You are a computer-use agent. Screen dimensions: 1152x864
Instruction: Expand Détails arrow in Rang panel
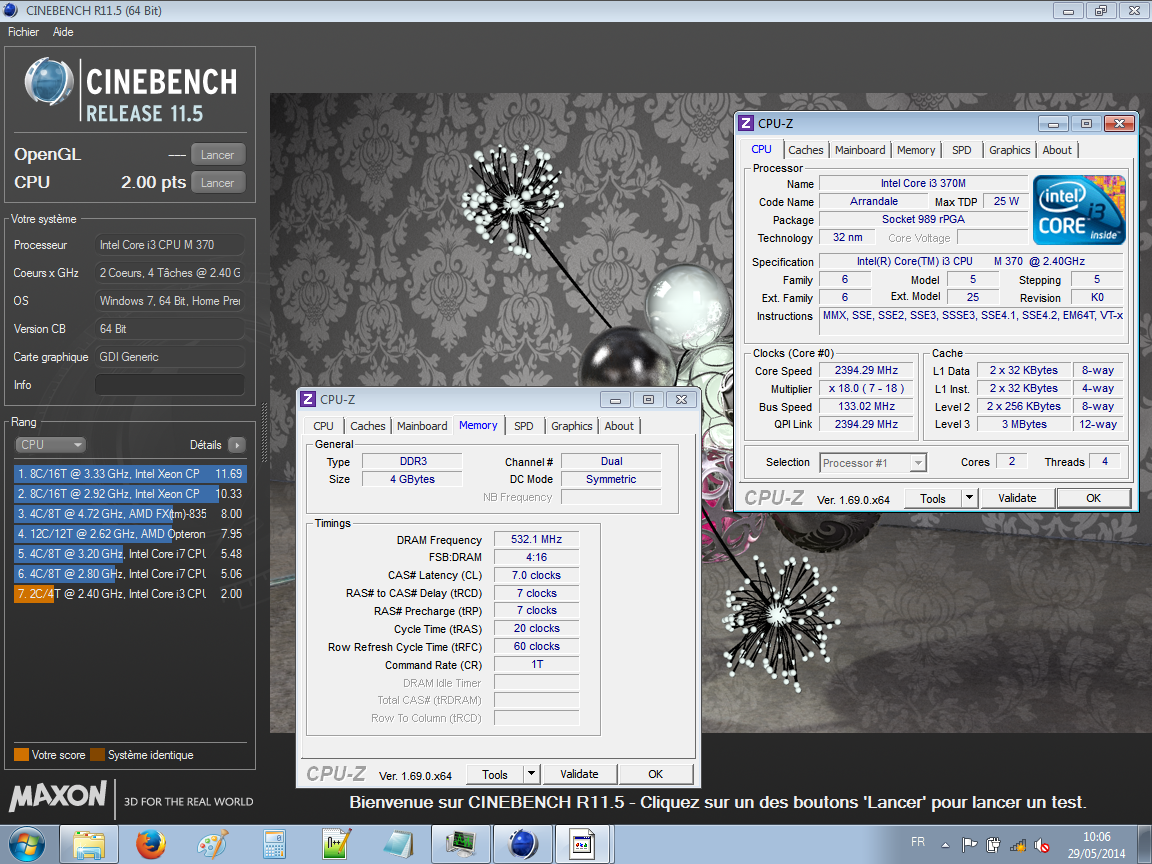tap(237, 445)
